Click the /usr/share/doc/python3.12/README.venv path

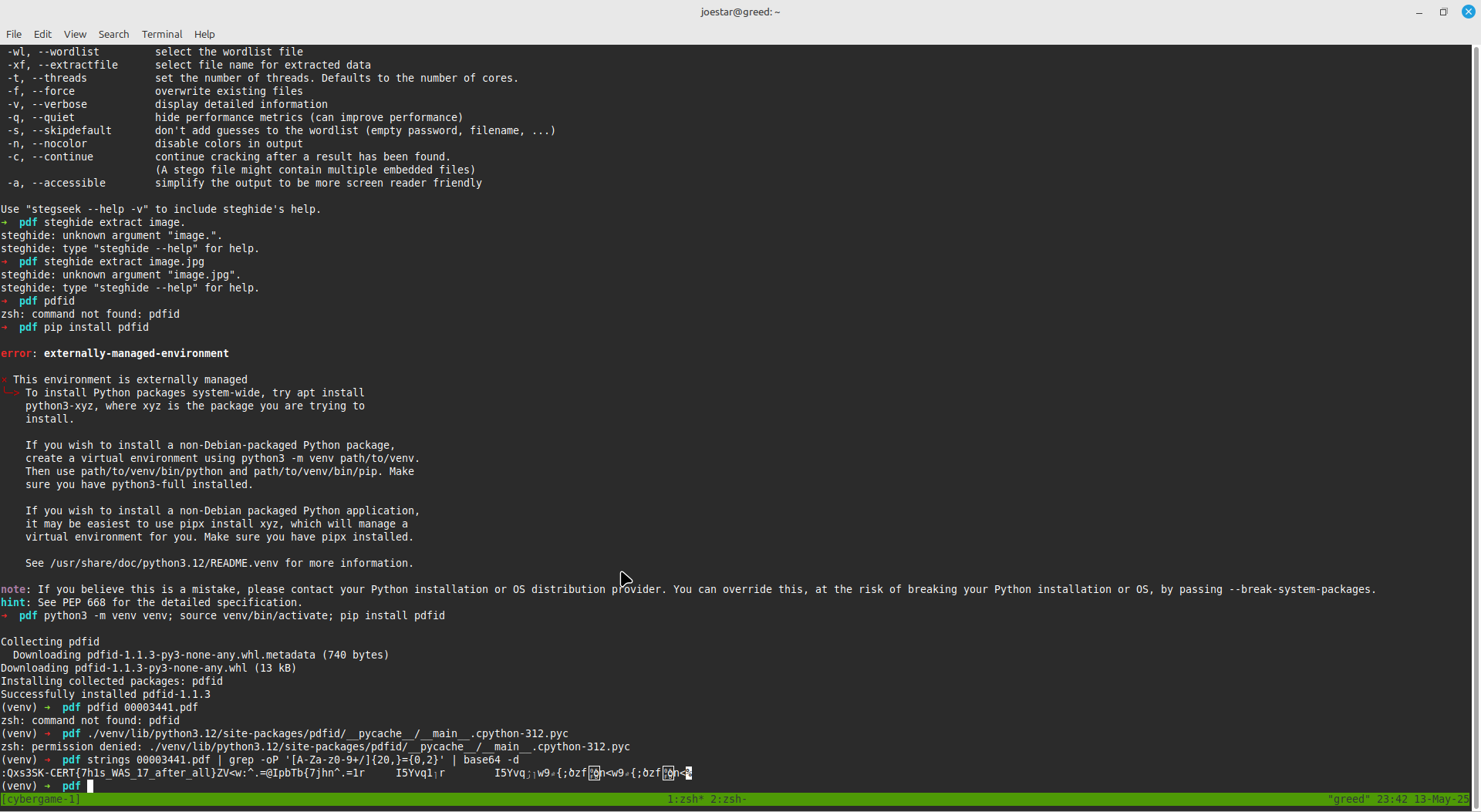(x=164, y=563)
